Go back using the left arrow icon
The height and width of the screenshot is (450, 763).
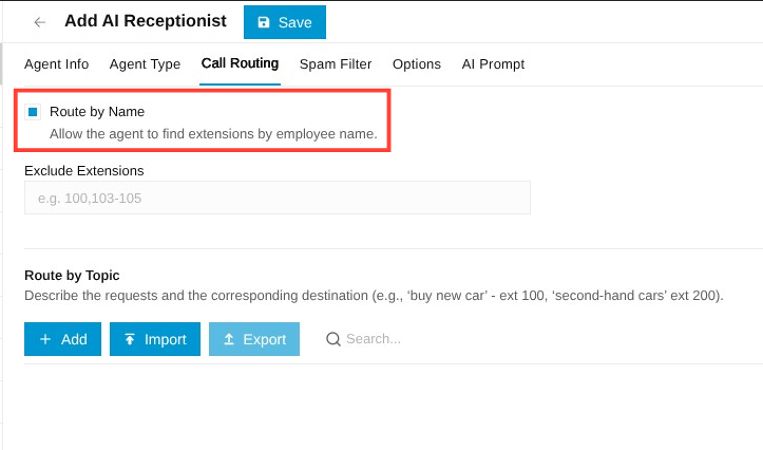(39, 22)
